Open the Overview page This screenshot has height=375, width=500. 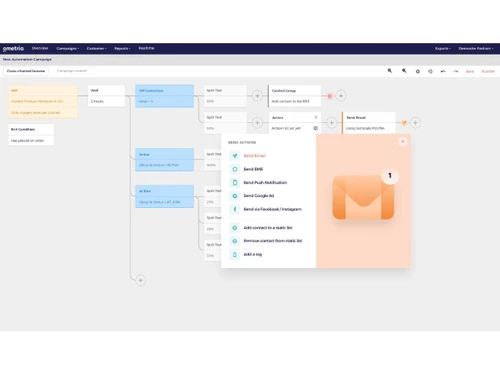click(x=40, y=48)
